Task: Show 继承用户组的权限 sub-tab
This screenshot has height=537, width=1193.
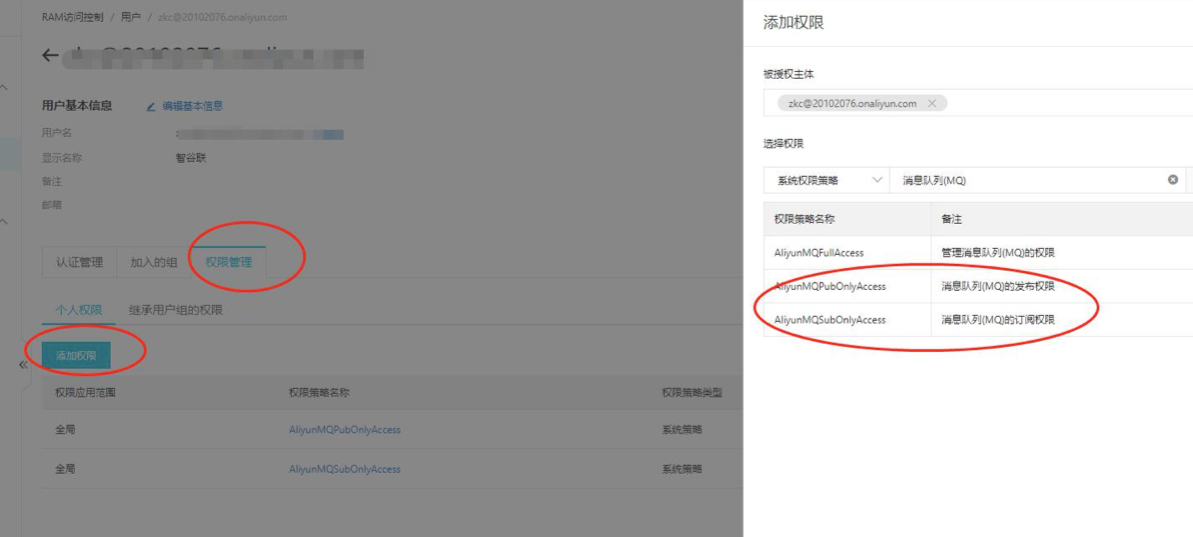Action: [x=176, y=310]
